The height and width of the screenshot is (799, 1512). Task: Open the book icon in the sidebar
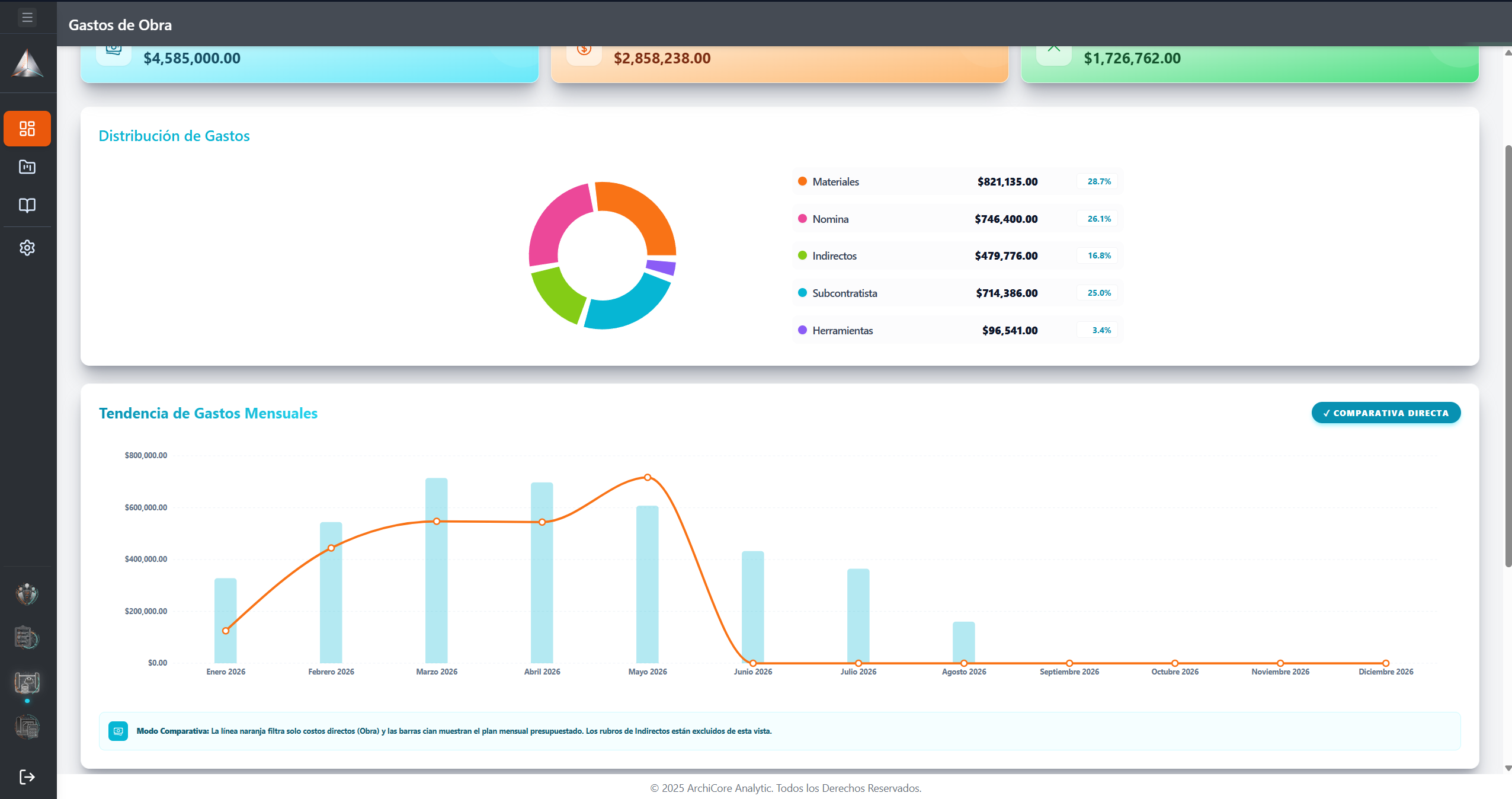pos(27,206)
